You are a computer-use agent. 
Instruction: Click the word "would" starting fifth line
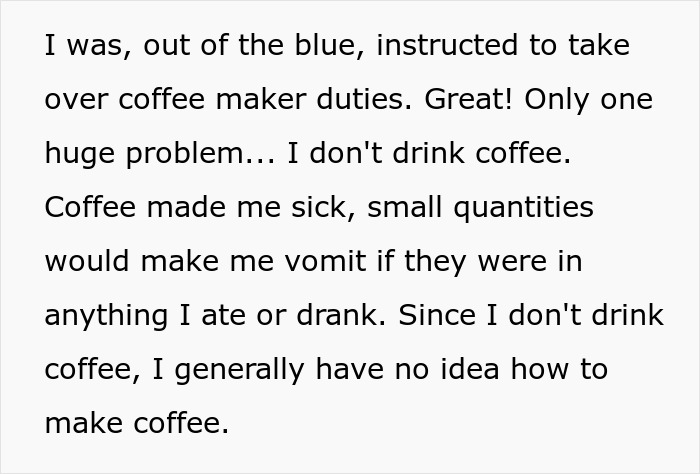pyautogui.click(x=87, y=261)
